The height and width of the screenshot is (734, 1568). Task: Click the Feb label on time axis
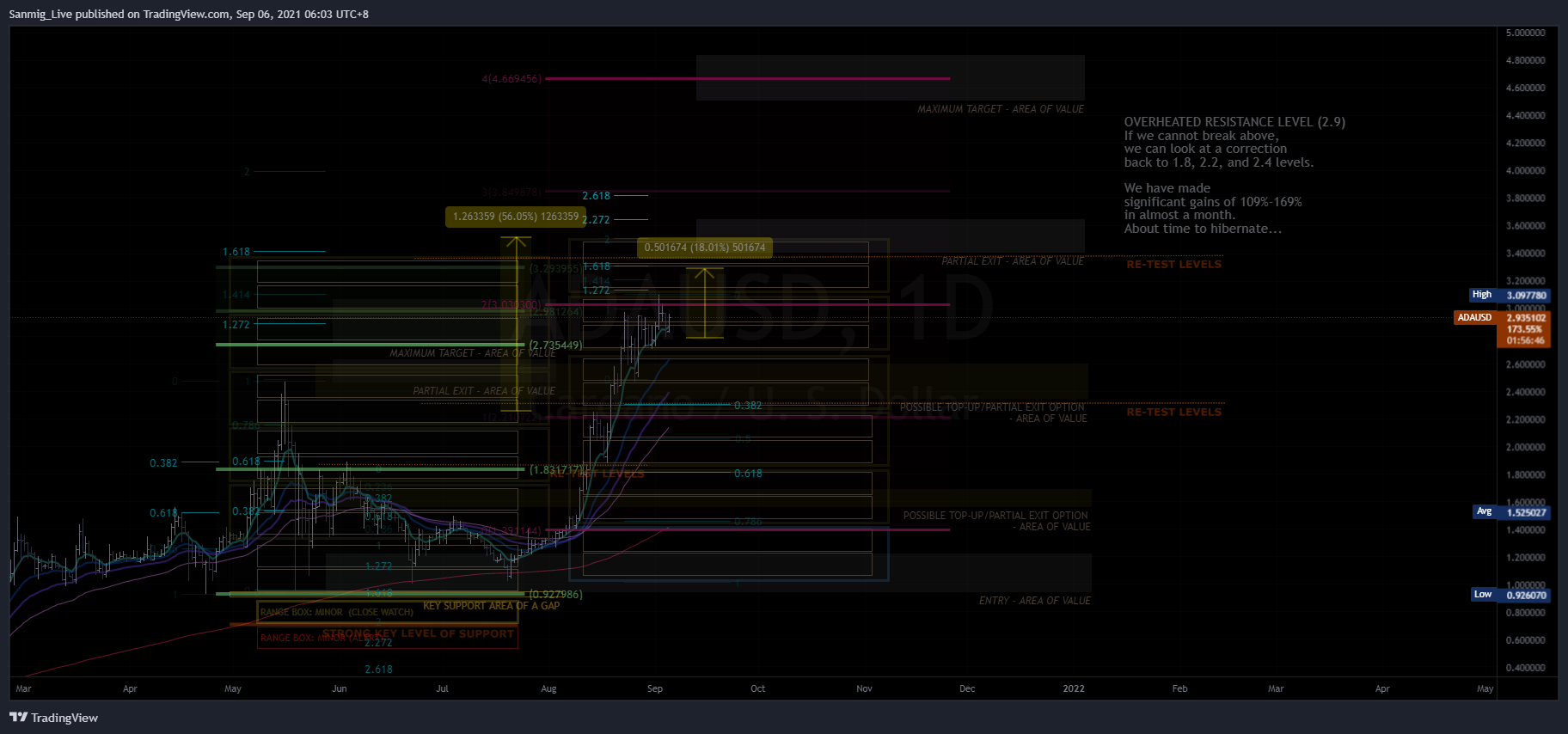(x=1180, y=688)
